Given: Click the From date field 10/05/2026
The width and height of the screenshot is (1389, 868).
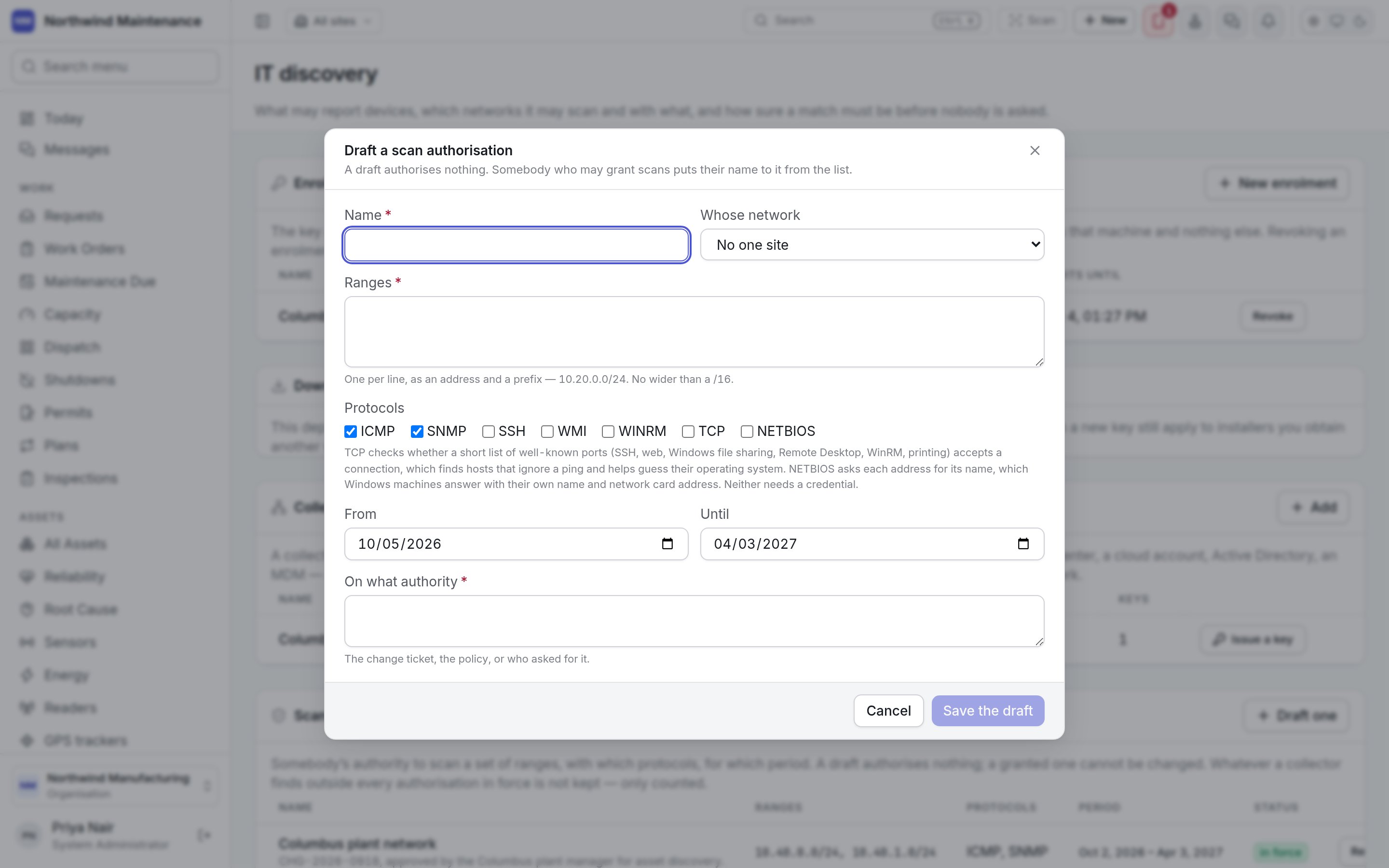Looking at the screenshot, I should coord(516,543).
